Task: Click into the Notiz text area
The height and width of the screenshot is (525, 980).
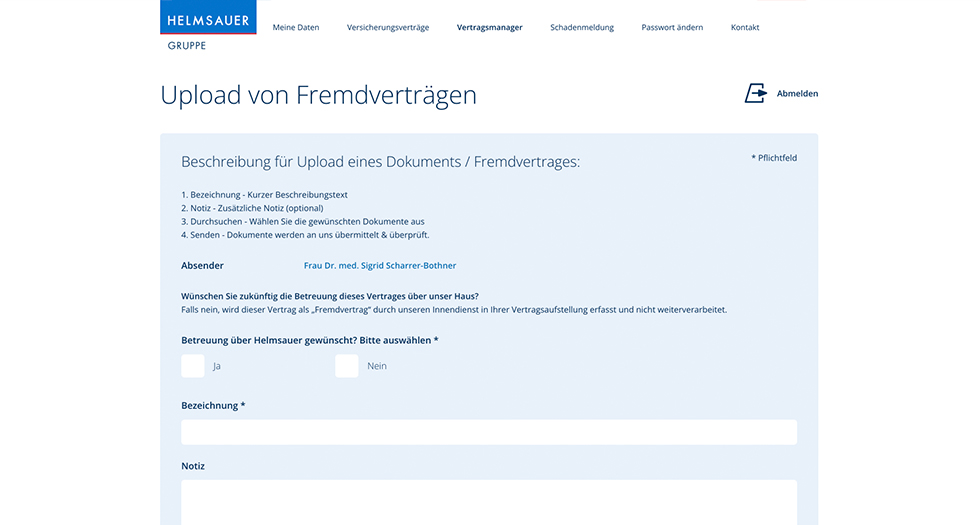Action: [x=489, y=502]
